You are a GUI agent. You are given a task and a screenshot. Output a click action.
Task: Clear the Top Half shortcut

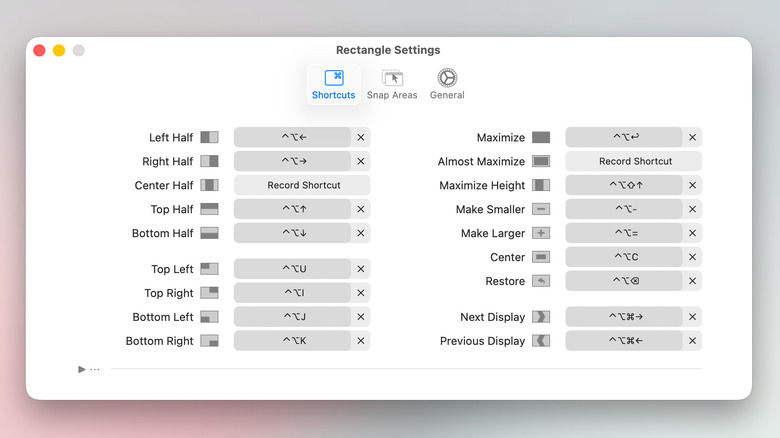pos(361,209)
